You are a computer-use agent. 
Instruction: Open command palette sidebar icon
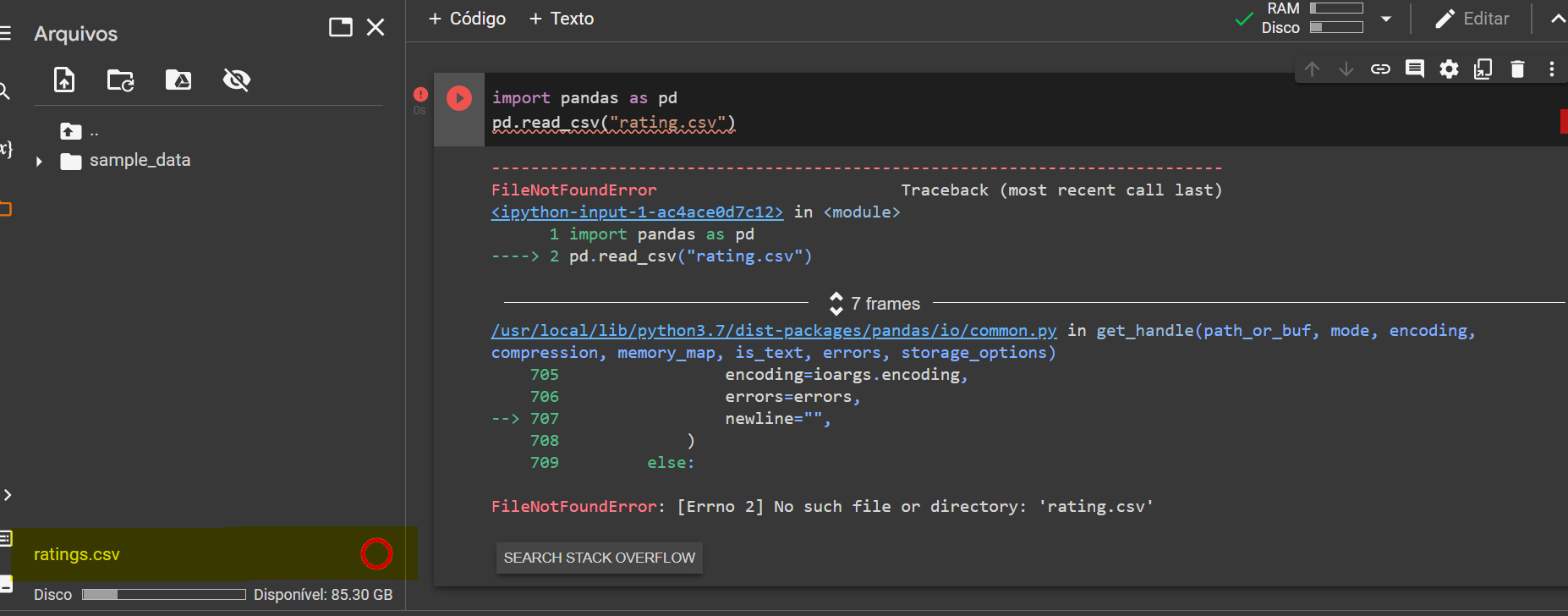(x=5, y=538)
